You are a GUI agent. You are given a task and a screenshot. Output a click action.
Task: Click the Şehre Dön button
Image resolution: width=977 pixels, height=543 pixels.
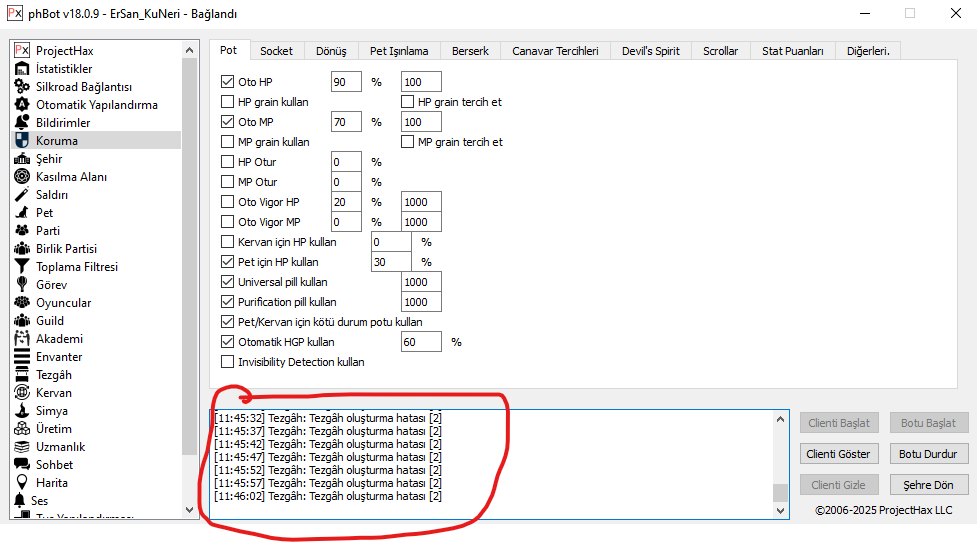[x=928, y=485]
